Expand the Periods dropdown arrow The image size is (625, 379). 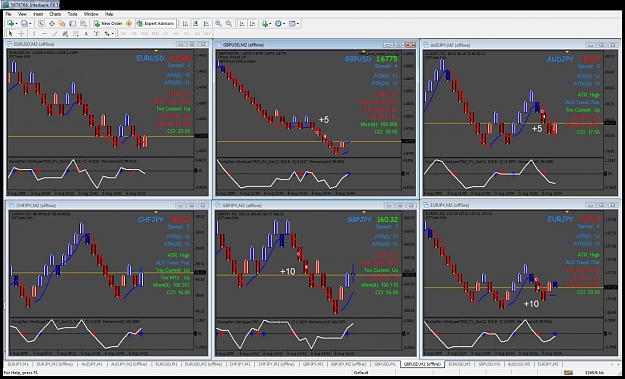(284, 24)
